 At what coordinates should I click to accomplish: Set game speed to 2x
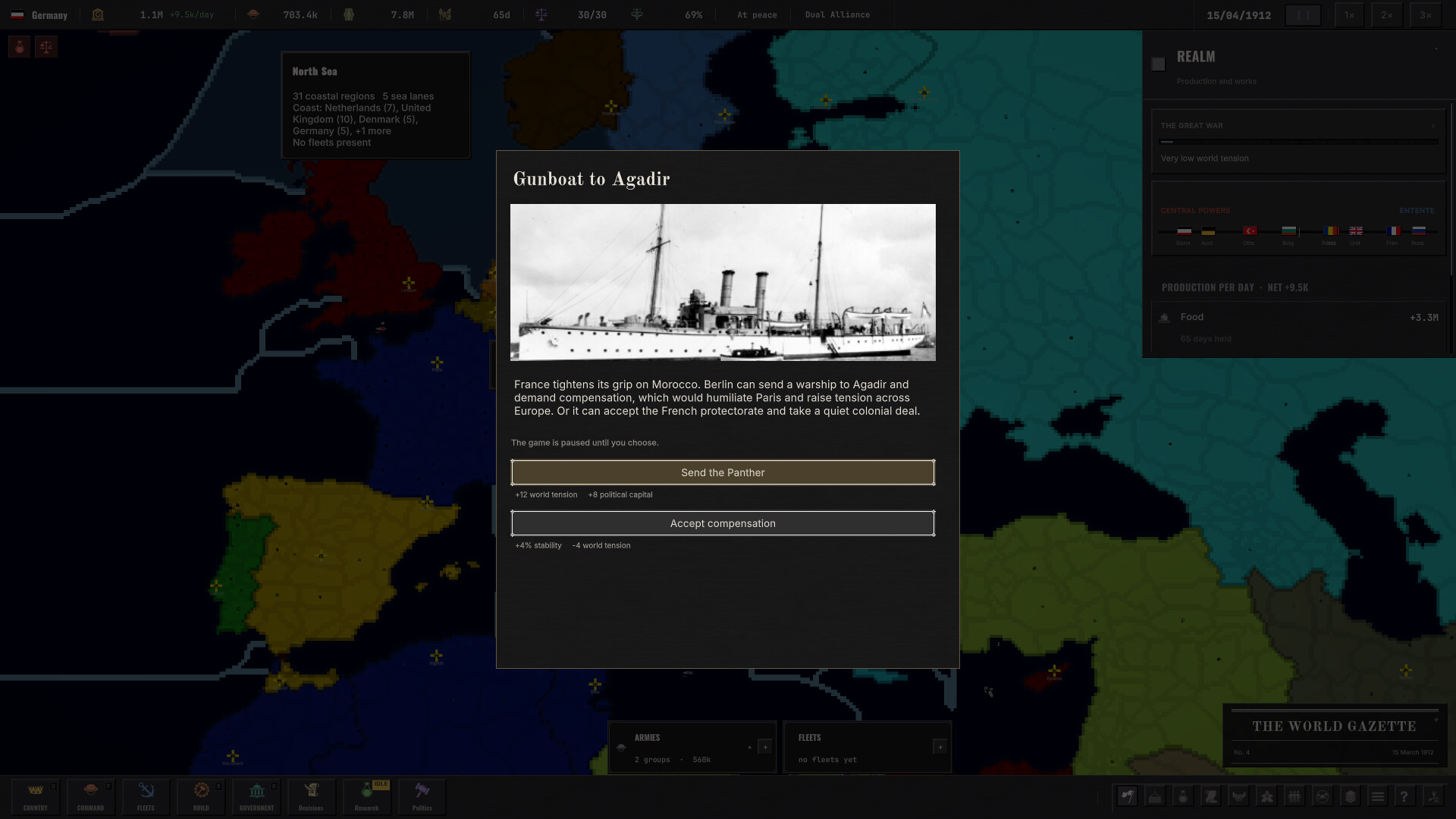[1387, 15]
